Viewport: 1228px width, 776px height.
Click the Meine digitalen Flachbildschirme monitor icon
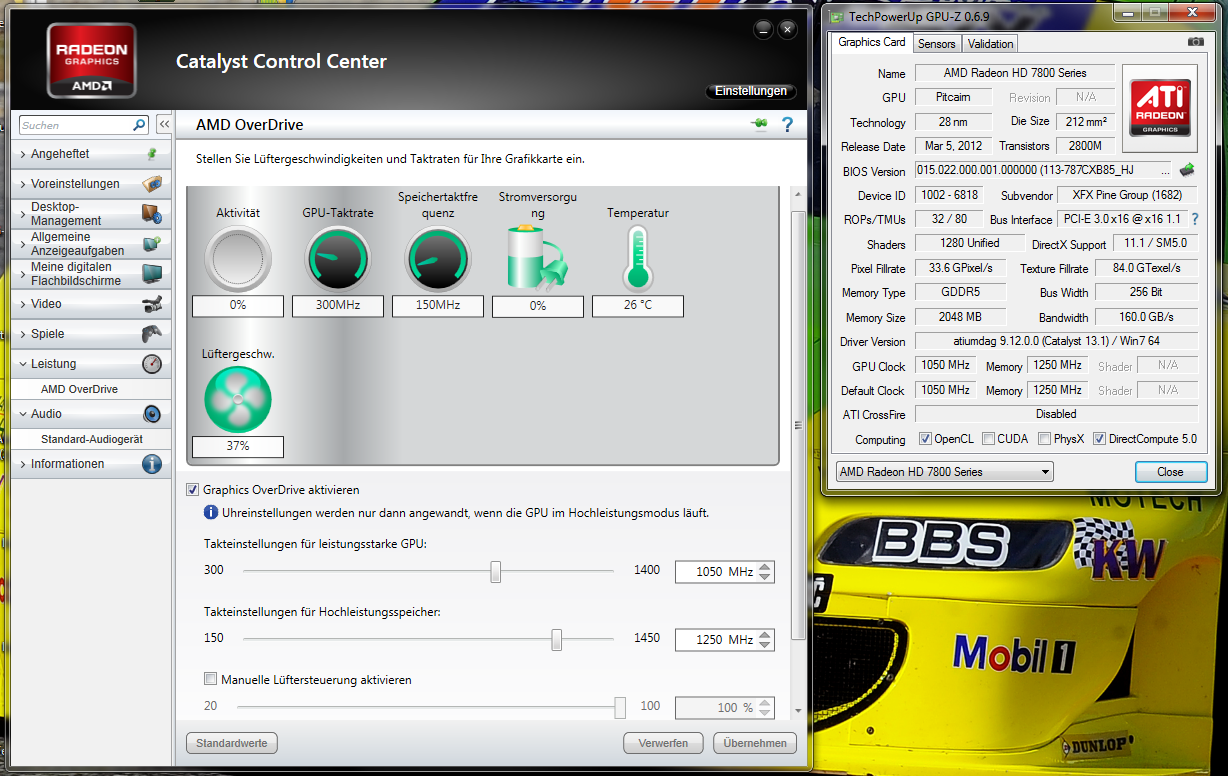click(x=151, y=274)
